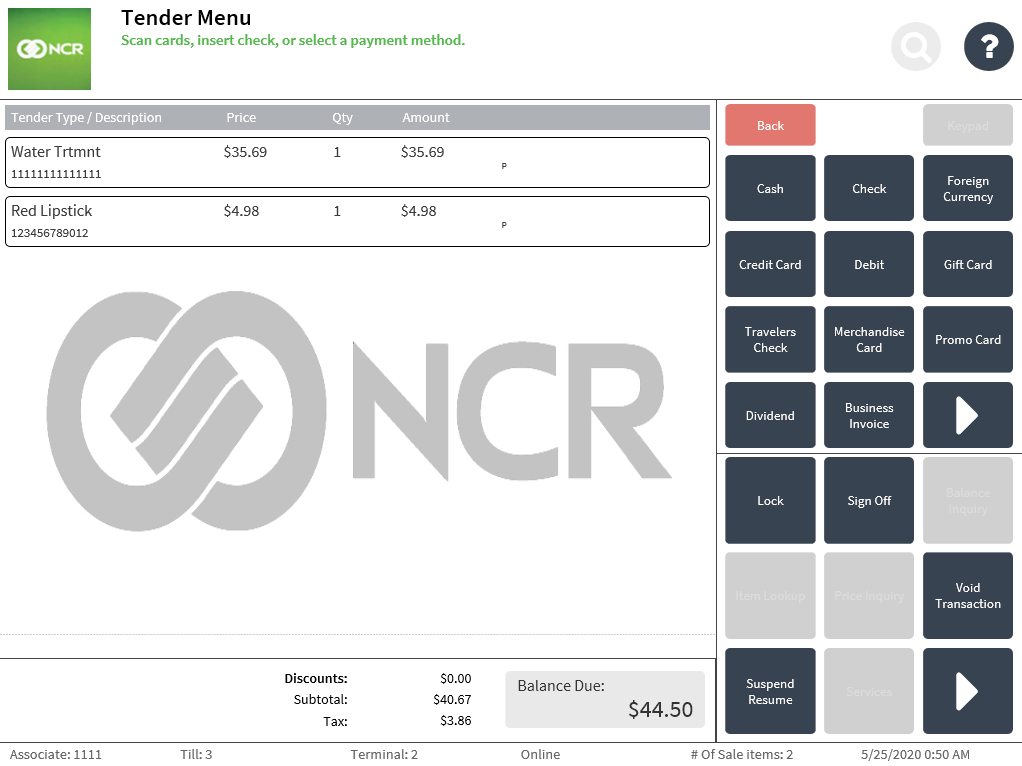Click the Red Lipstick barcode 123456789012
1022x766 pixels.
coord(50,233)
